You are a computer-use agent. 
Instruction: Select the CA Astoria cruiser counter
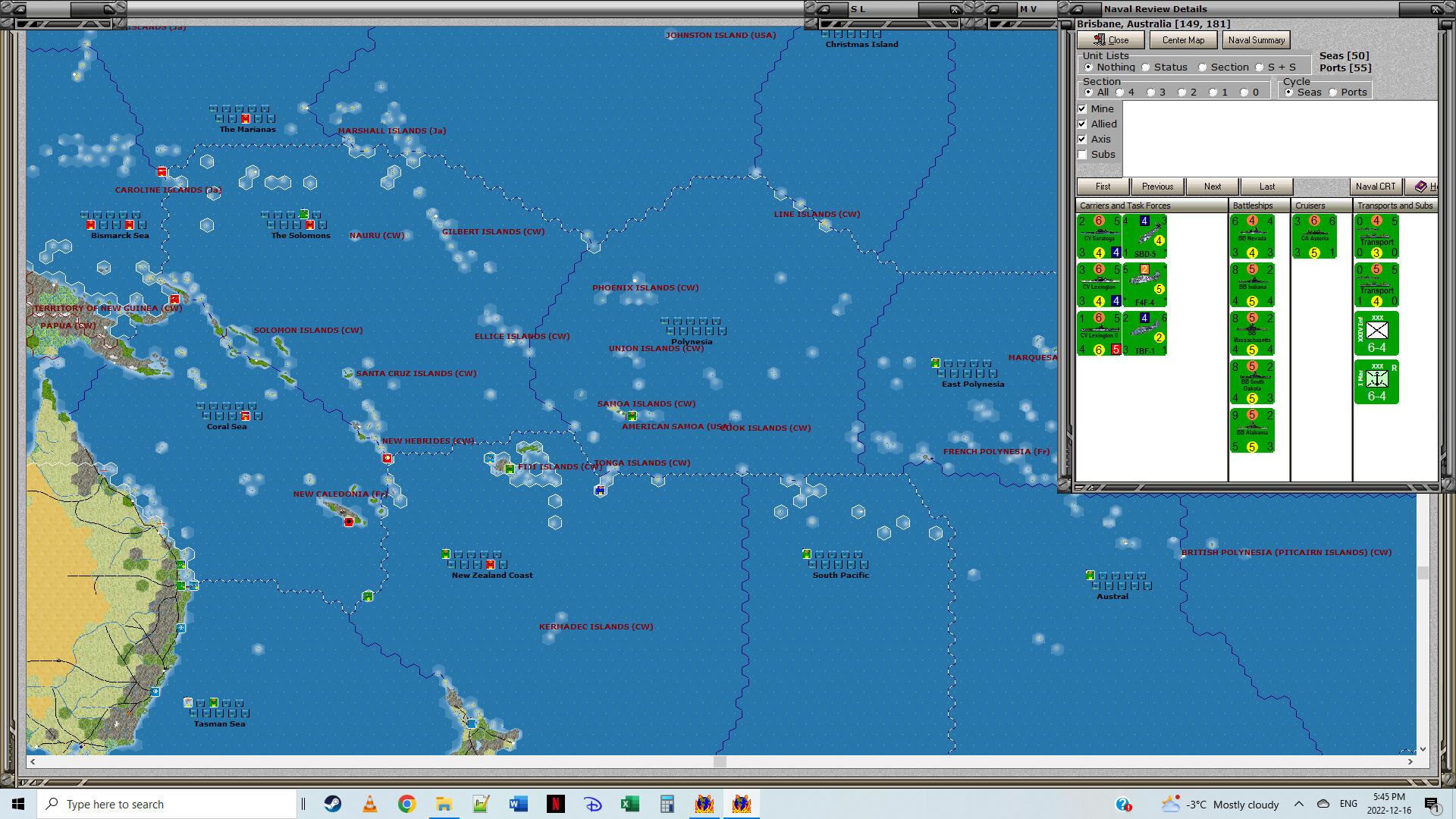tap(1315, 237)
